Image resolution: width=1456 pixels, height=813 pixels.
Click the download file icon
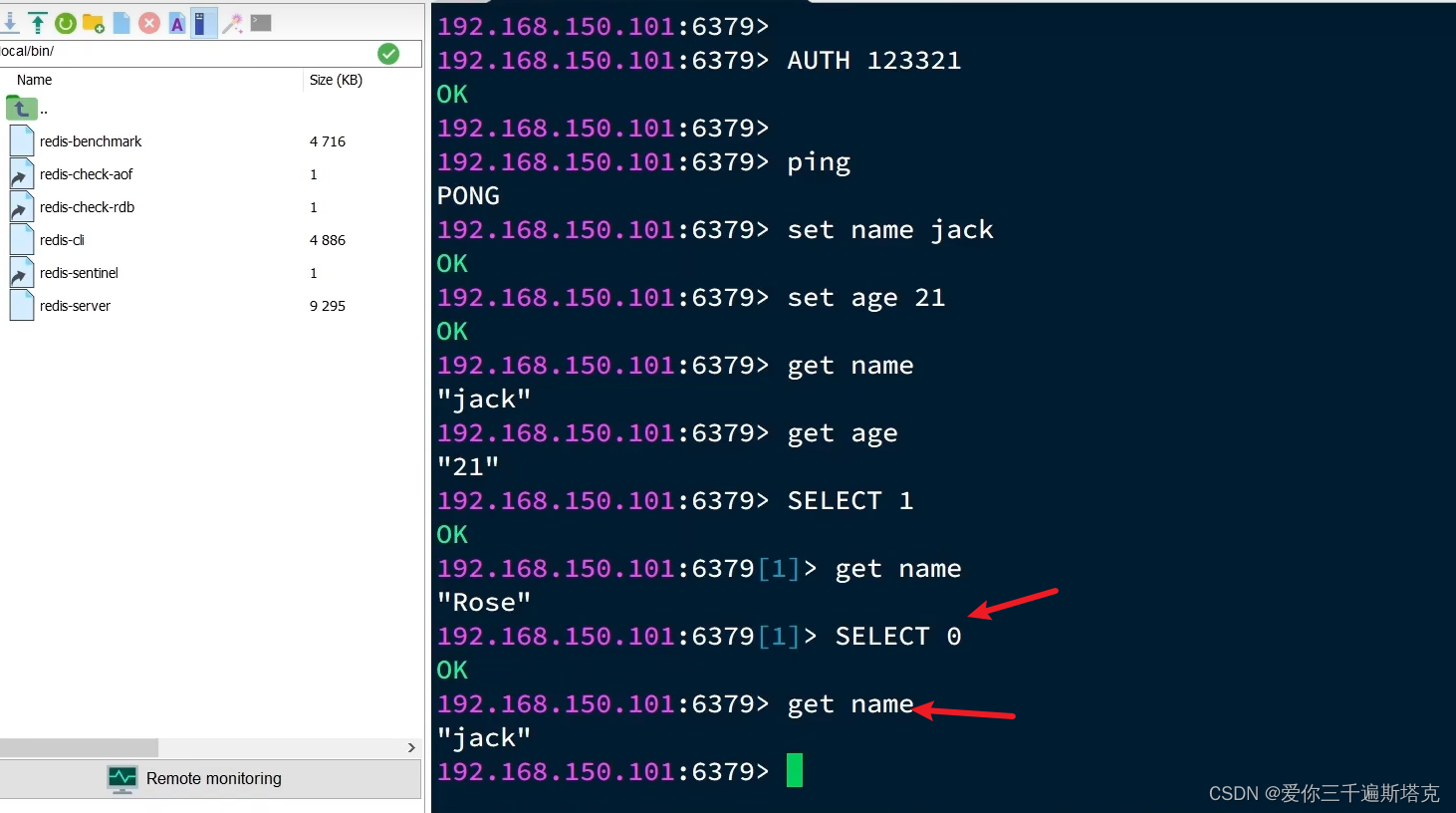point(11,22)
